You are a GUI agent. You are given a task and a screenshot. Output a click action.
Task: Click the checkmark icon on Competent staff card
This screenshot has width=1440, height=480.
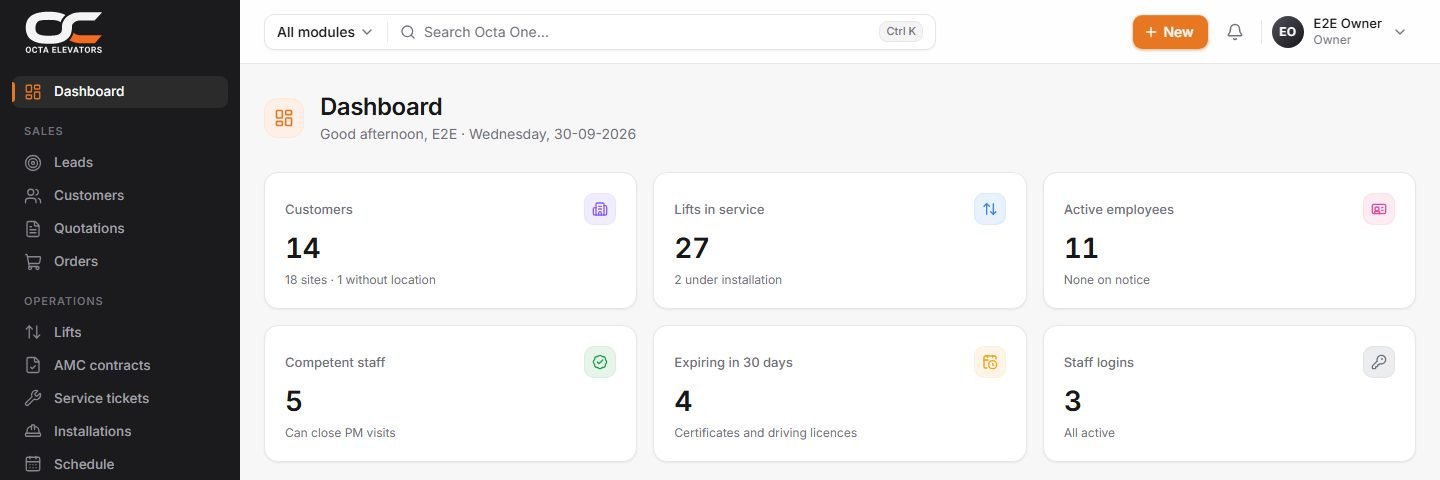(x=600, y=362)
